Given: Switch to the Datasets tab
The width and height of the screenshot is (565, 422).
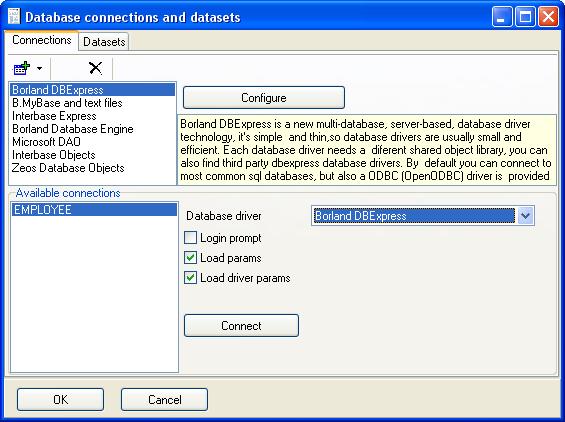Looking at the screenshot, I should (104, 42).
